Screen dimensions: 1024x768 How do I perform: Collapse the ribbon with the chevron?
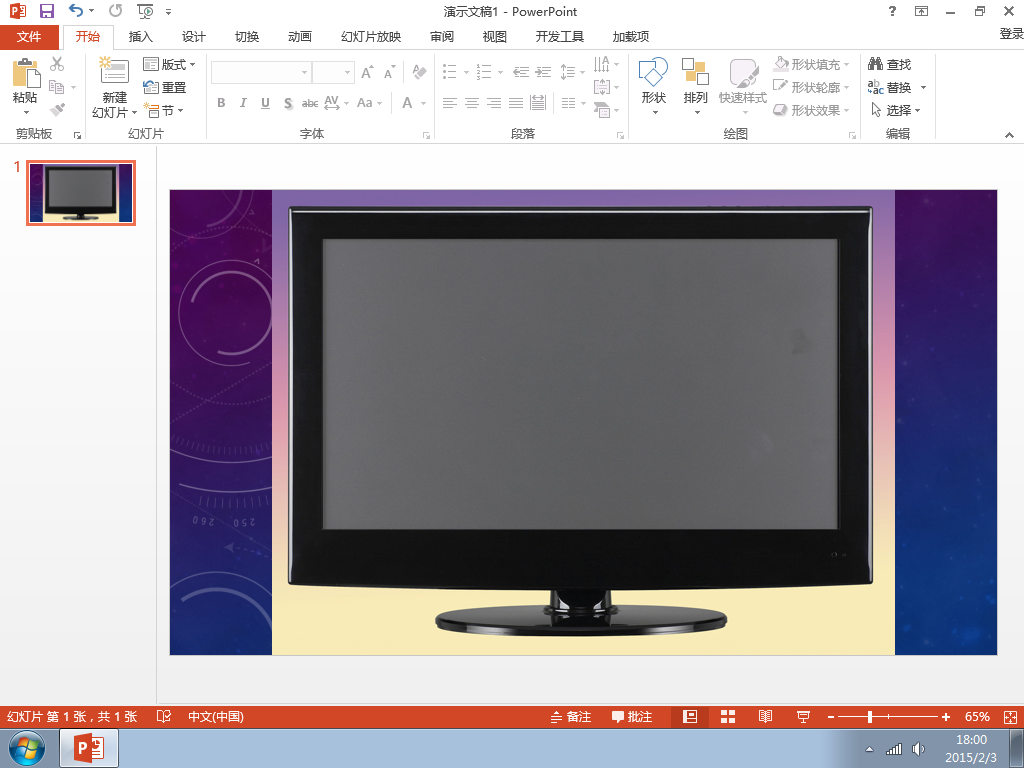1010,135
